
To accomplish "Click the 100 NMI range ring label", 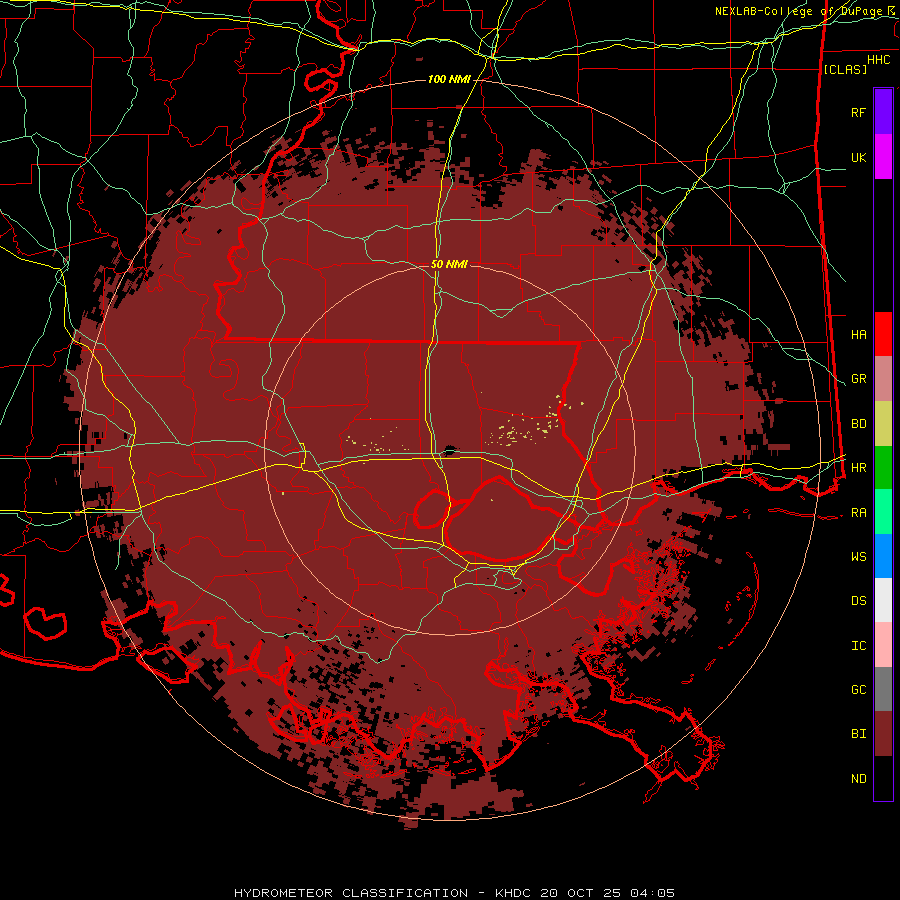I will click(449, 79).
